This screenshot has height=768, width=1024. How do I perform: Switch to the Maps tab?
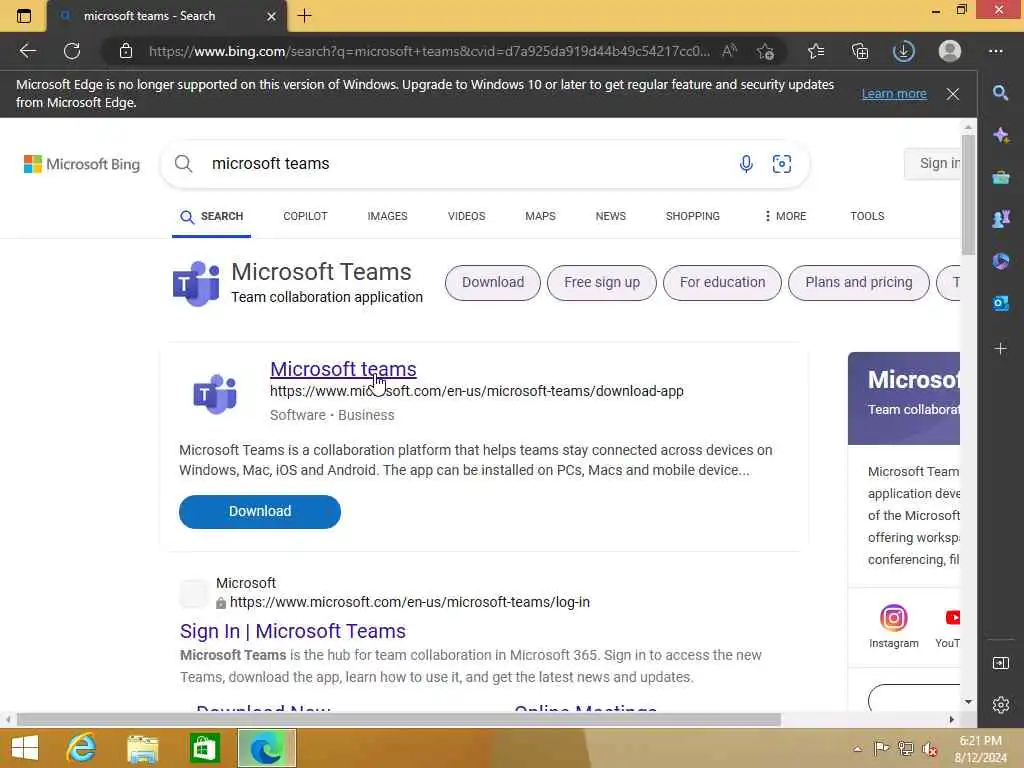[x=540, y=216]
